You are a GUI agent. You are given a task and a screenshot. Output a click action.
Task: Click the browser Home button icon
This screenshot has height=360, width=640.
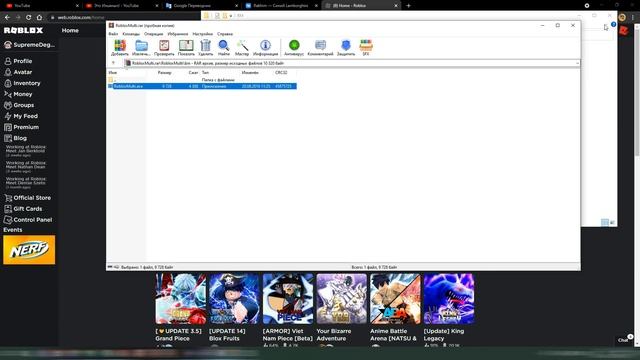pyautogui.click(x=39, y=17)
